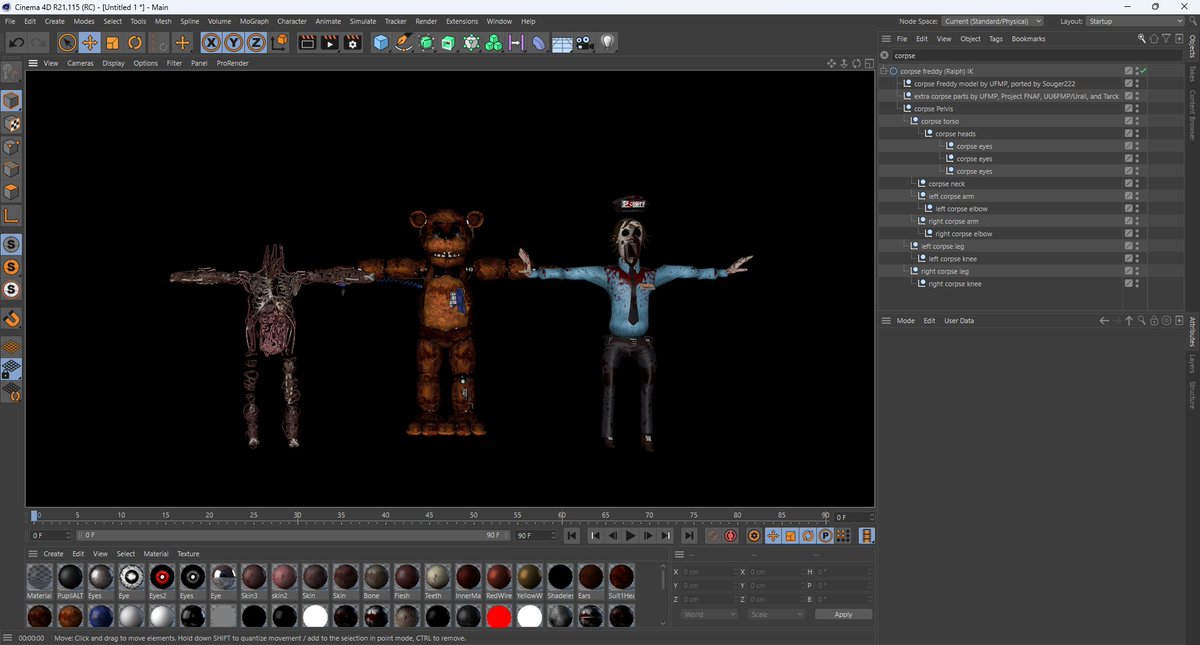This screenshot has width=1200, height=645.
Task: Toggle layer box for corpse heads
Action: click(1128, 134)
